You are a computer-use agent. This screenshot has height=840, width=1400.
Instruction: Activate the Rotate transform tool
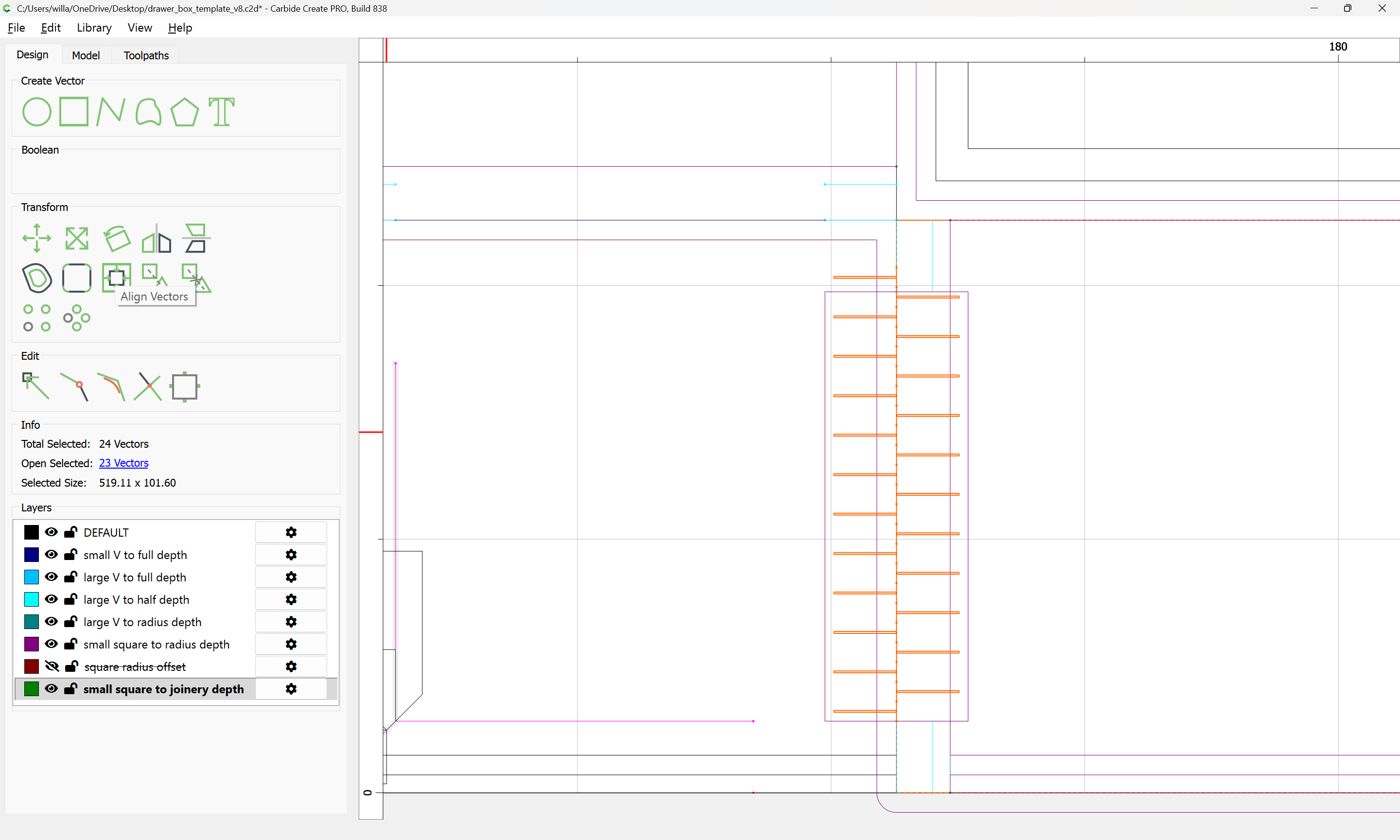coord(117,238)
